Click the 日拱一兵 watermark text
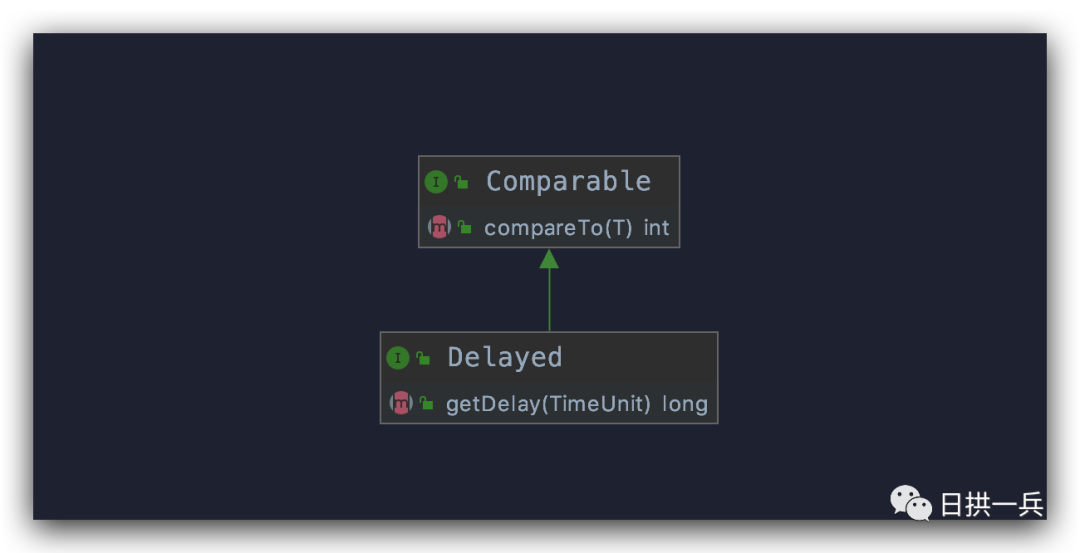The height and width of the screenshot is (553, 1080). 991,504
